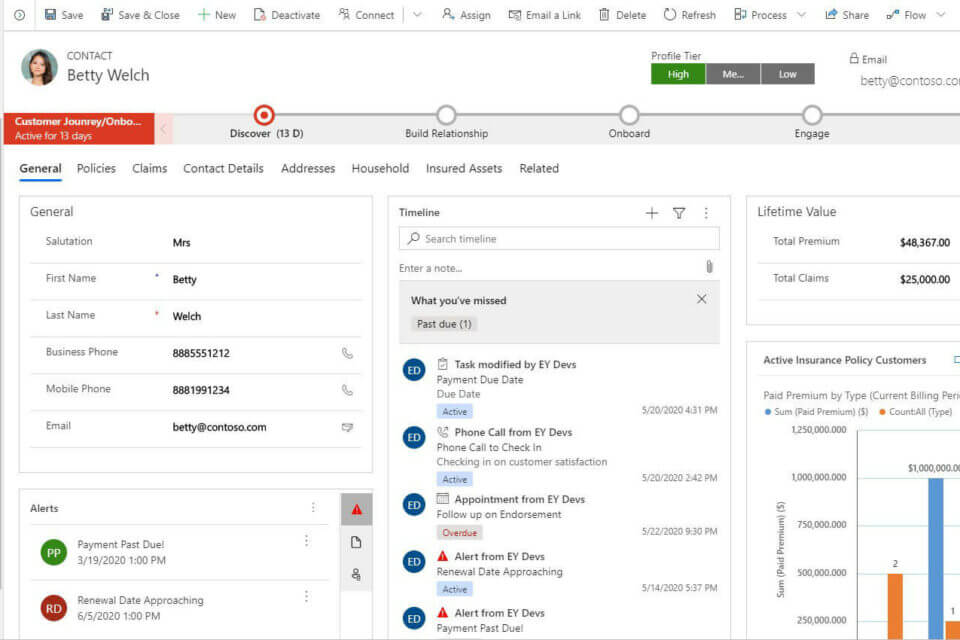Select the red alert triangle side tab

pos(356,509)
